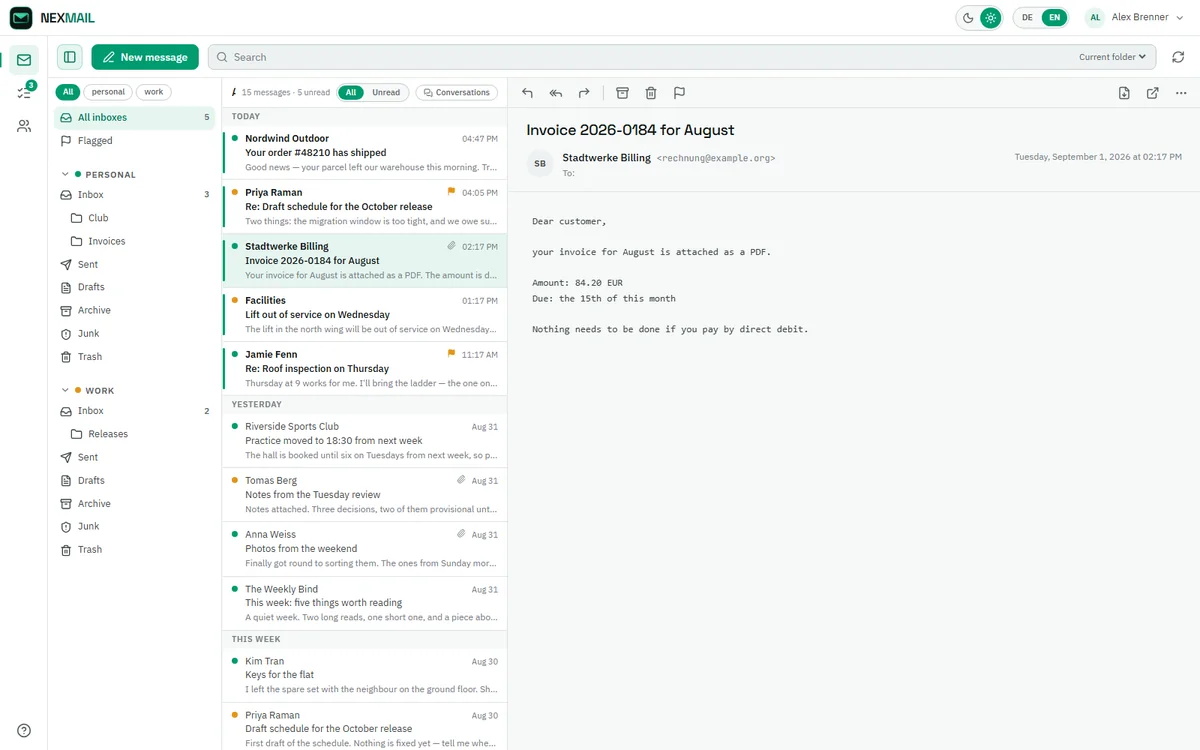Click the sort icon beside 15 messages

click(x=233, y=92)
